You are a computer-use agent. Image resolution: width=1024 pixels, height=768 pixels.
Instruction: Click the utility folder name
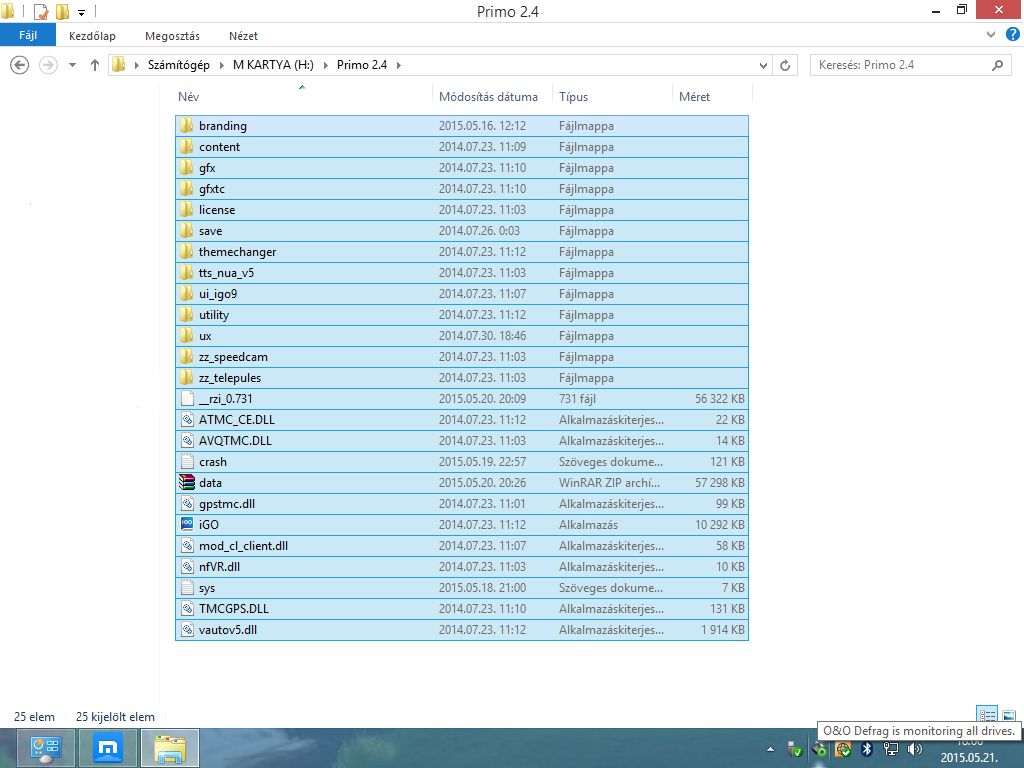(214, 315)
